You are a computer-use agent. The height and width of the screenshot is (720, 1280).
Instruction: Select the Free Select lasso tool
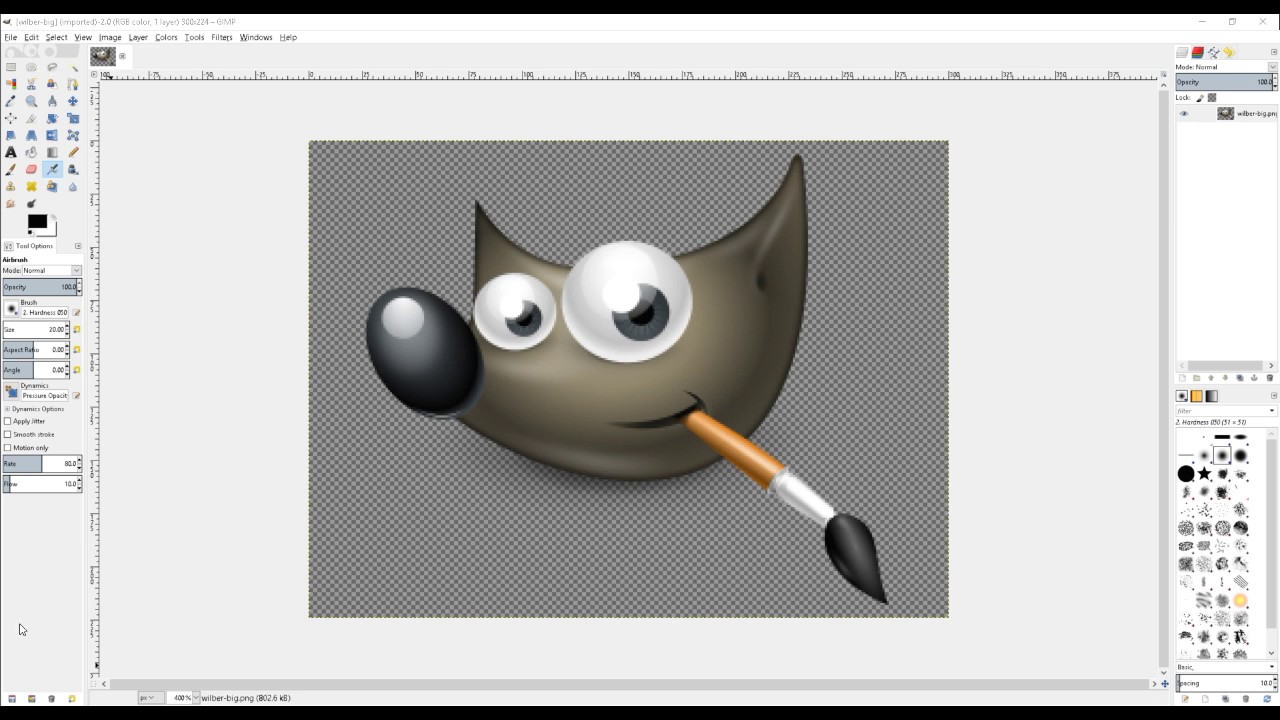click(x=52, y=67)
